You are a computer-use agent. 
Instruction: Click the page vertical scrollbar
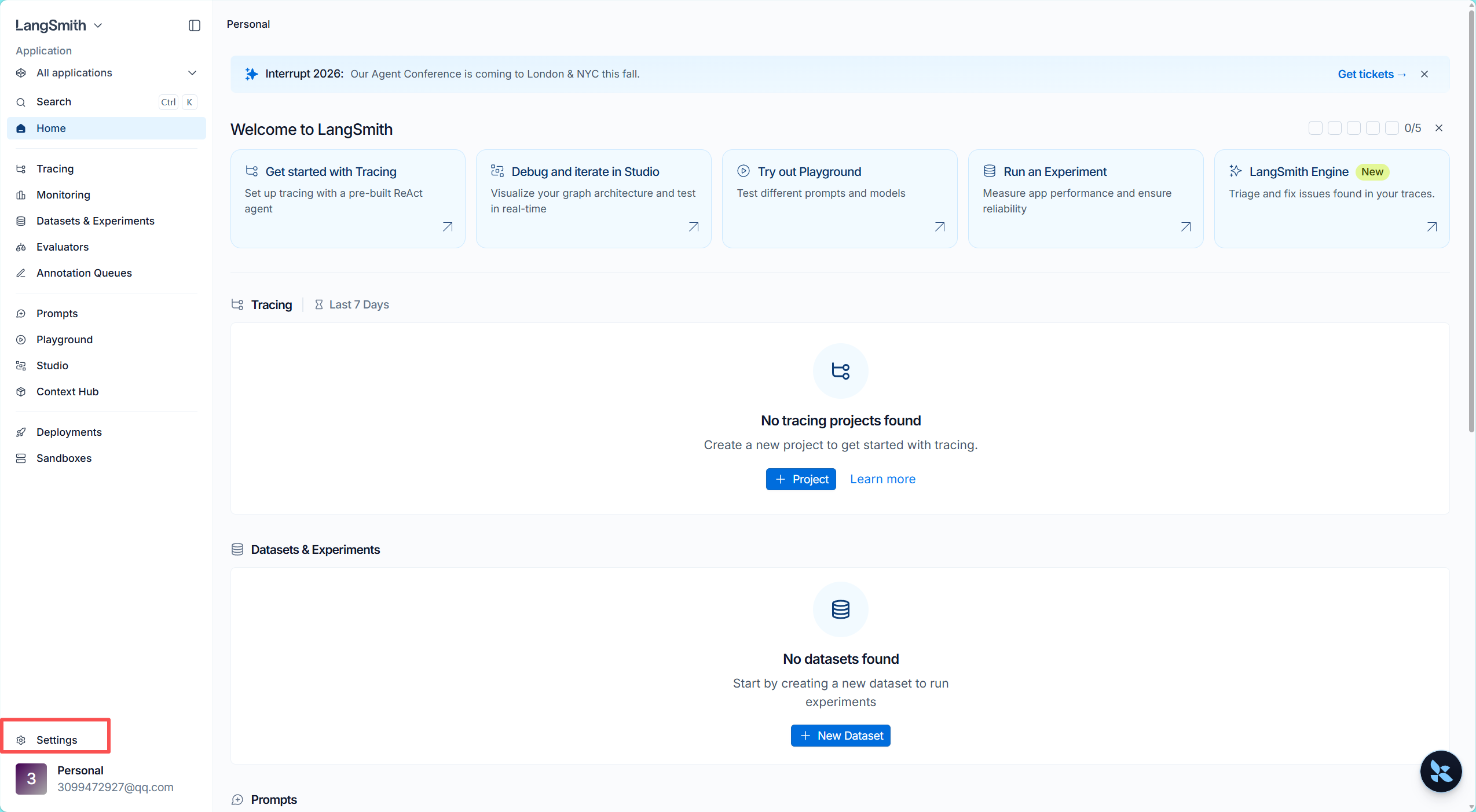click(x=1471, y=220)
